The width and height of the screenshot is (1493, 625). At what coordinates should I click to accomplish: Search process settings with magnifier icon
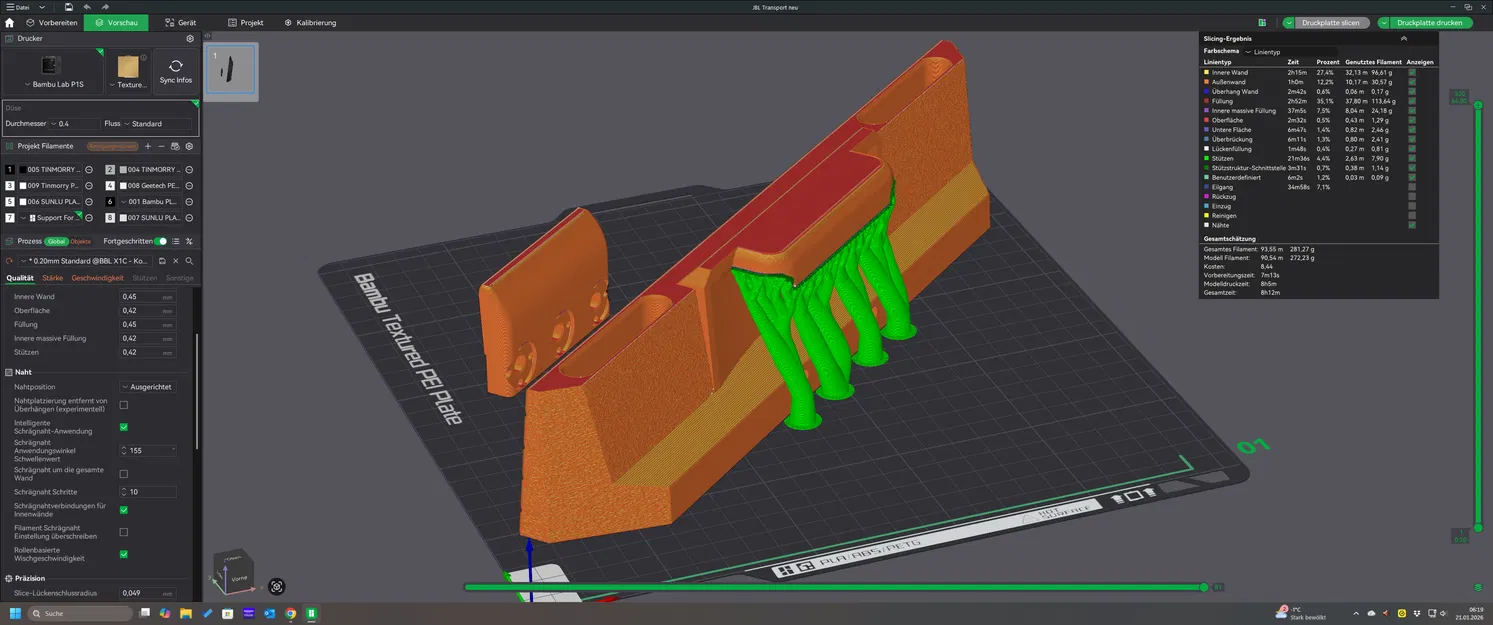188,261
